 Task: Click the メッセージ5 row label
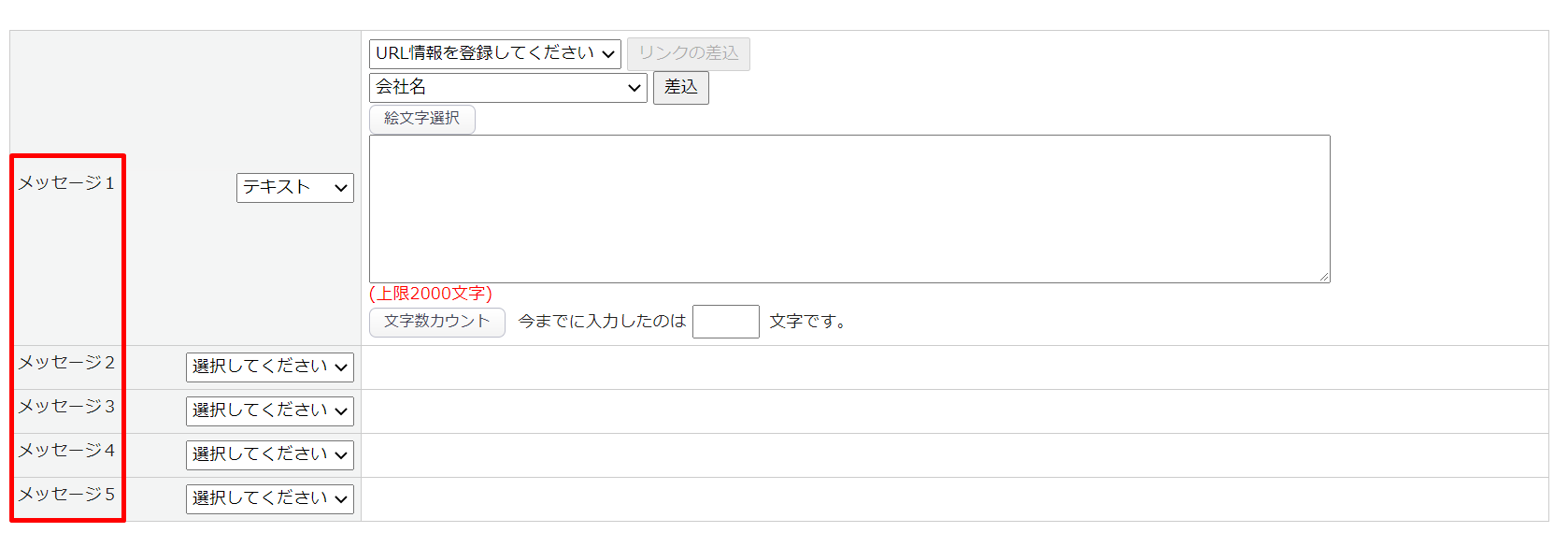66,495
